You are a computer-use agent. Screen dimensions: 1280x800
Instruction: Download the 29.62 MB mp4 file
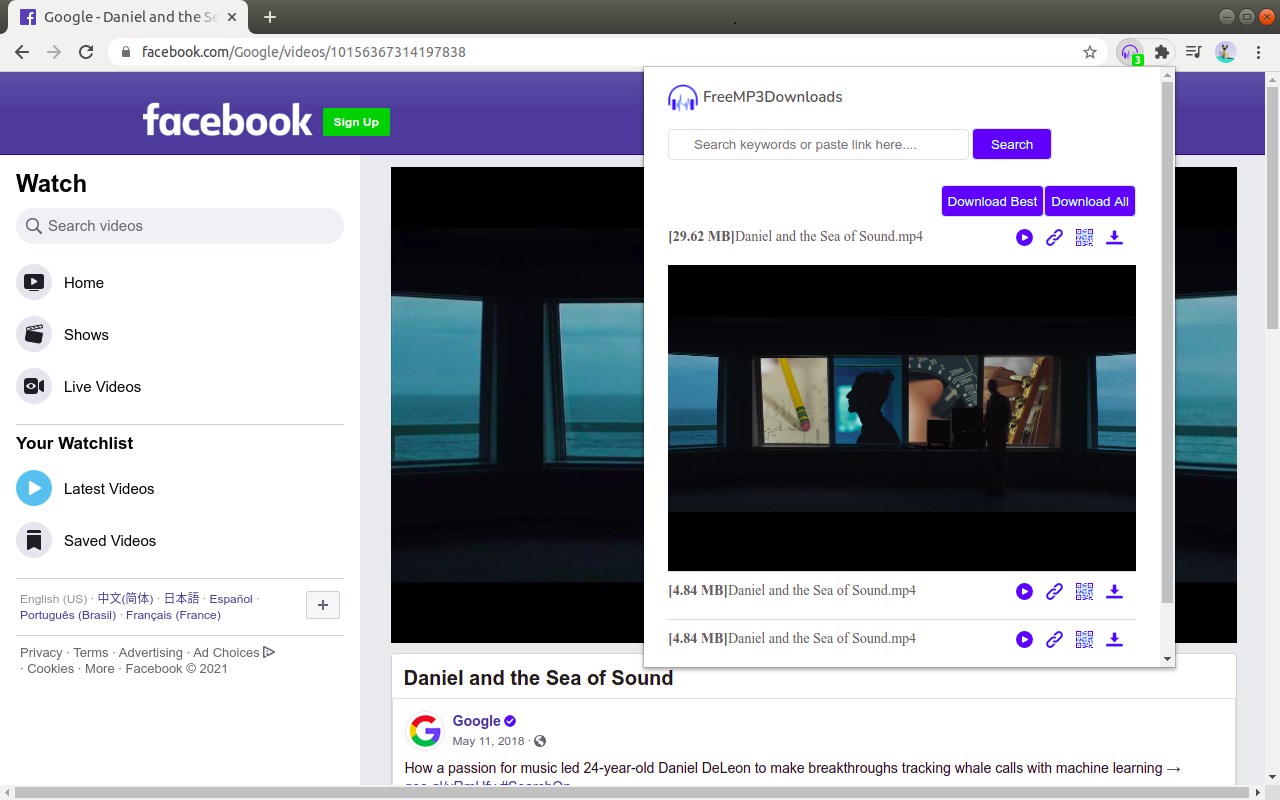coord(1114,238)
